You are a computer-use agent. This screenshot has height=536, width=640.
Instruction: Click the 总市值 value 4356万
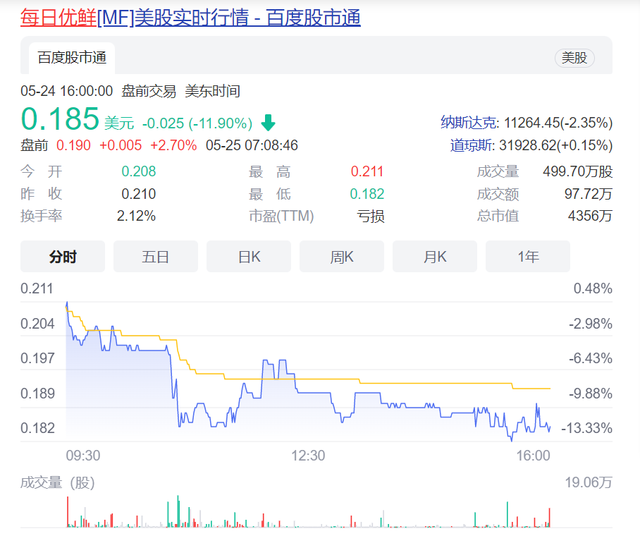click(x=590, y=216)
